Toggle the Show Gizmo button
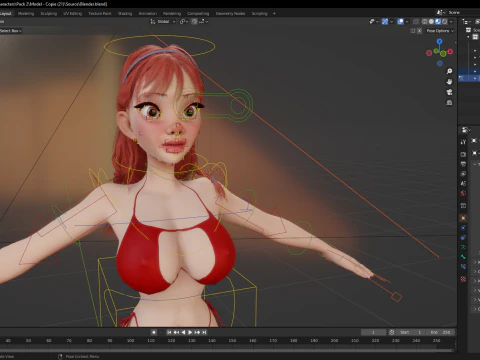Image resolution: width=480 pixels, height=360 pixels. (x=385, y=22)
